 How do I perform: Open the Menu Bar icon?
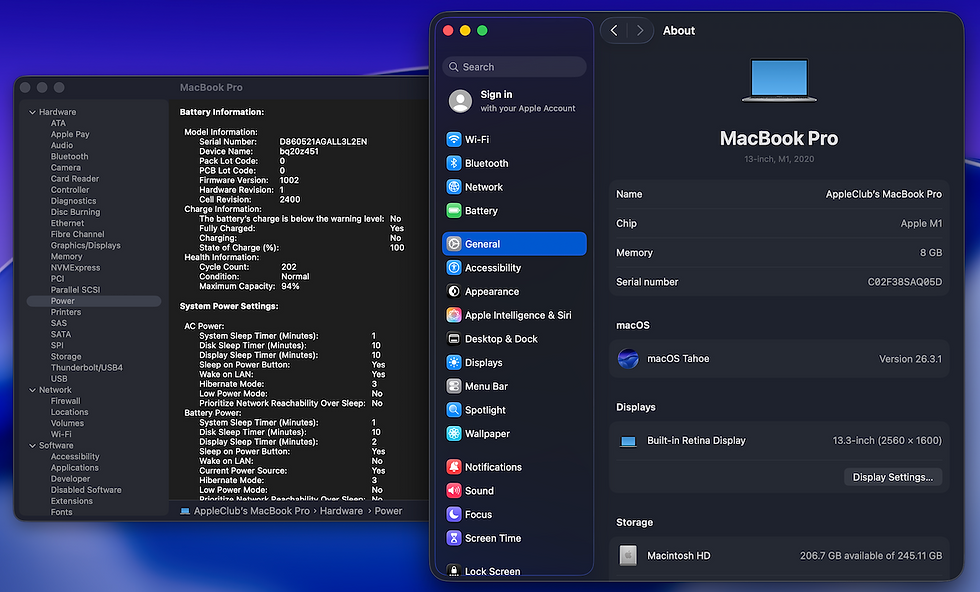(x=454, y=386)
